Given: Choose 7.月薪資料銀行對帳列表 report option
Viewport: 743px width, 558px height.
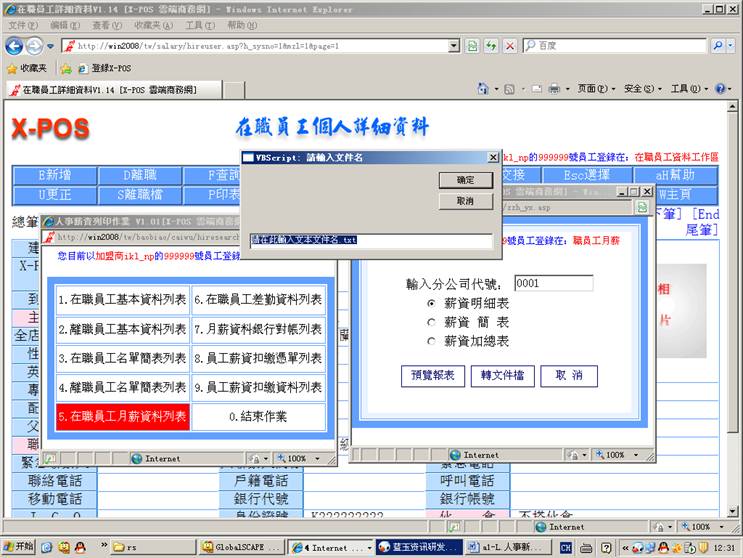Looking at the screenshot, I should pyautogui.click(x=259, y=328).
